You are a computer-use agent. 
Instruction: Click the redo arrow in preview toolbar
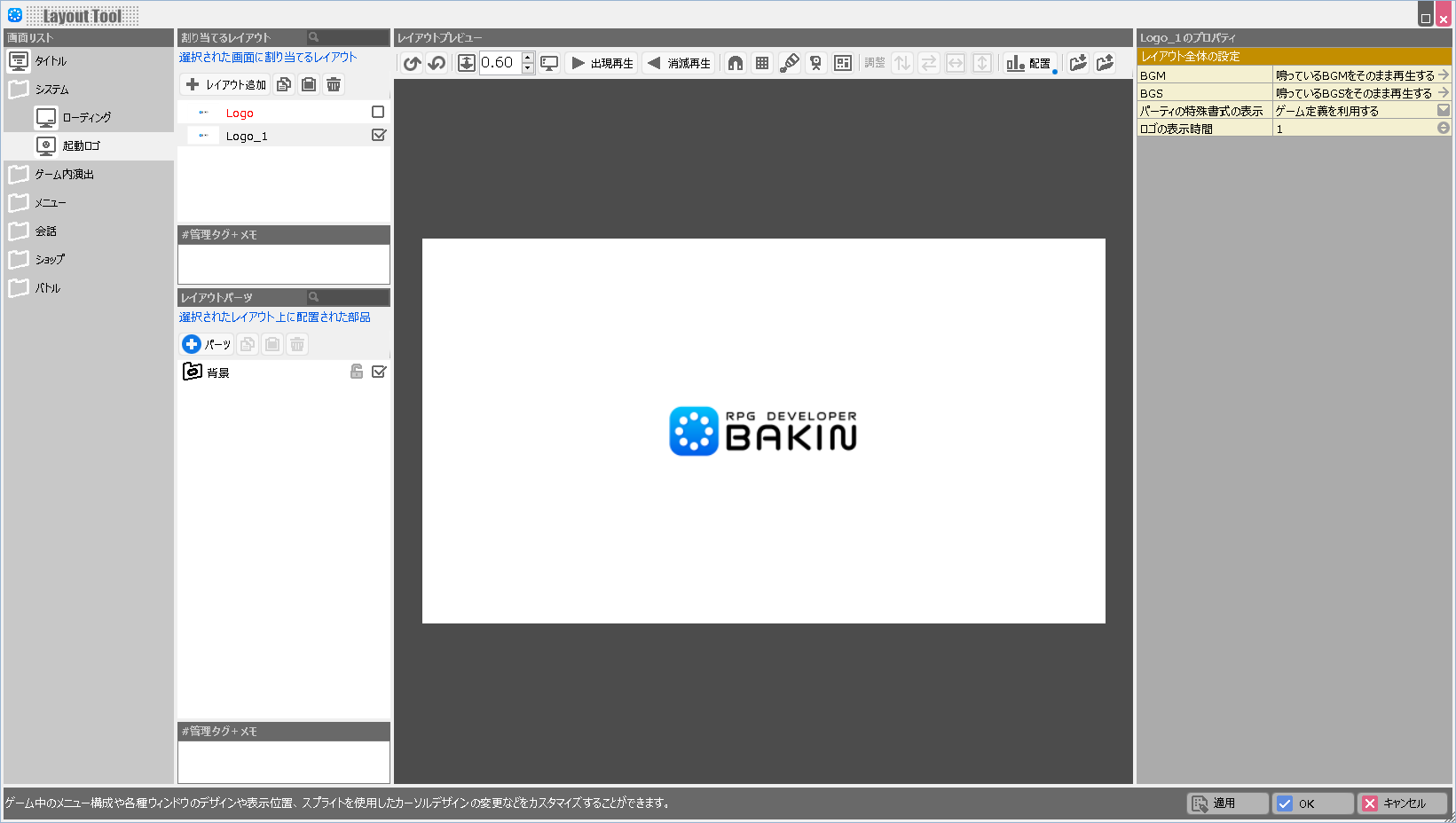coord(437,63)
